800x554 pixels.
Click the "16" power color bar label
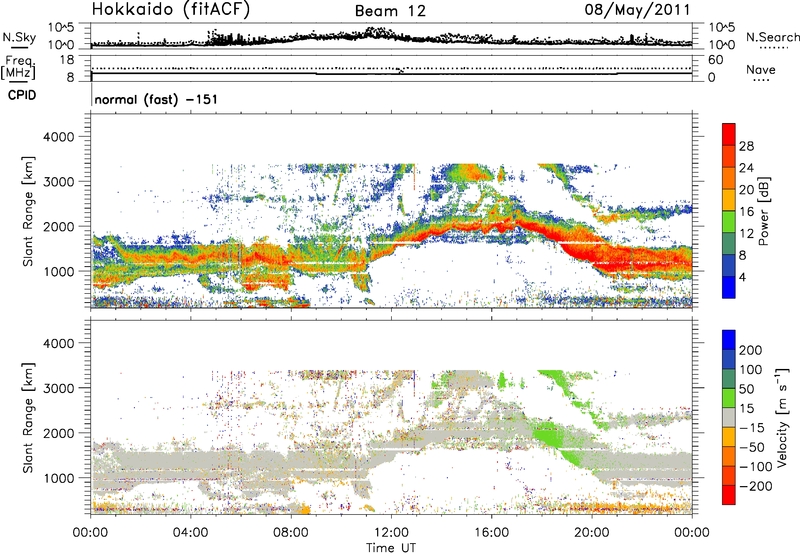(746, 212)
